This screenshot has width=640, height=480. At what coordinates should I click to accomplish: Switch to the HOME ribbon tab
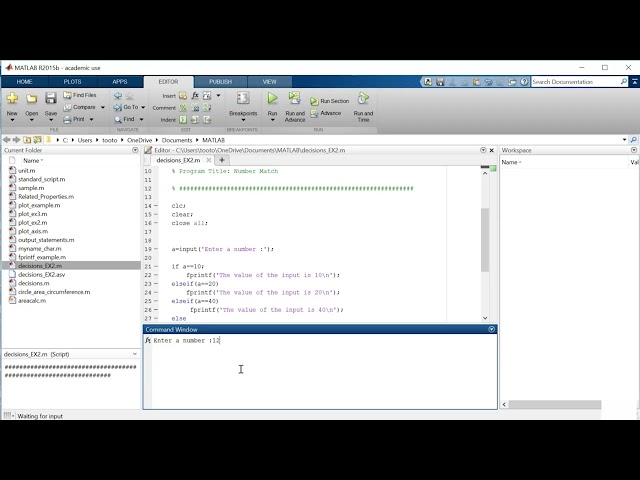pos(24,82)
